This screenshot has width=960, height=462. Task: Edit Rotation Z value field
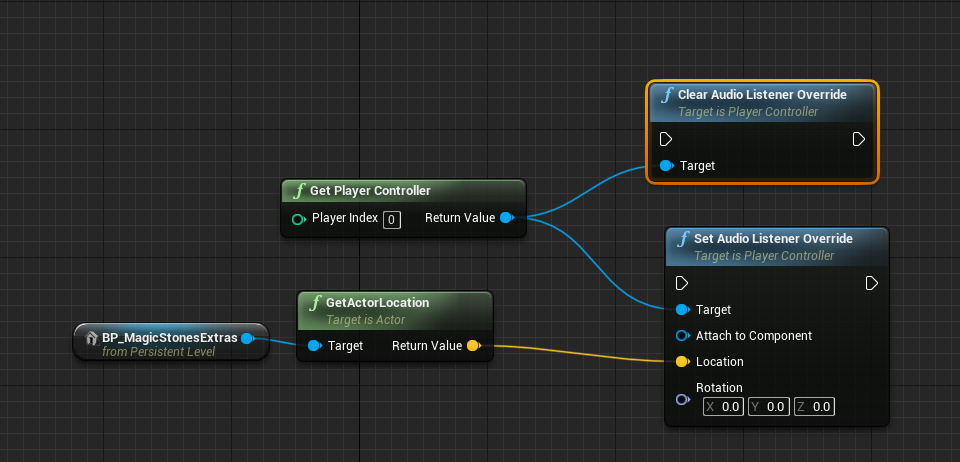pos(814,406)
